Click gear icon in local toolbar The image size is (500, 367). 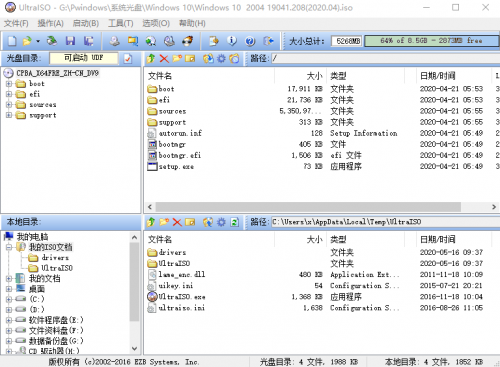click(221, 222)
